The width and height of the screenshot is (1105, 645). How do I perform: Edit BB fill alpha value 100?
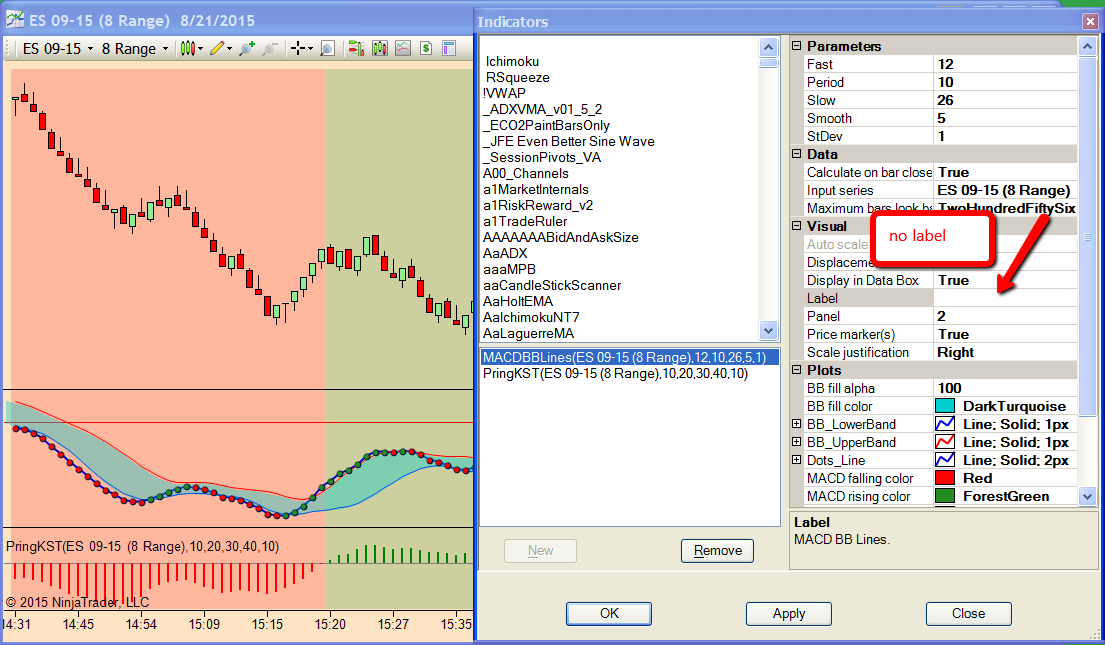1005,388
